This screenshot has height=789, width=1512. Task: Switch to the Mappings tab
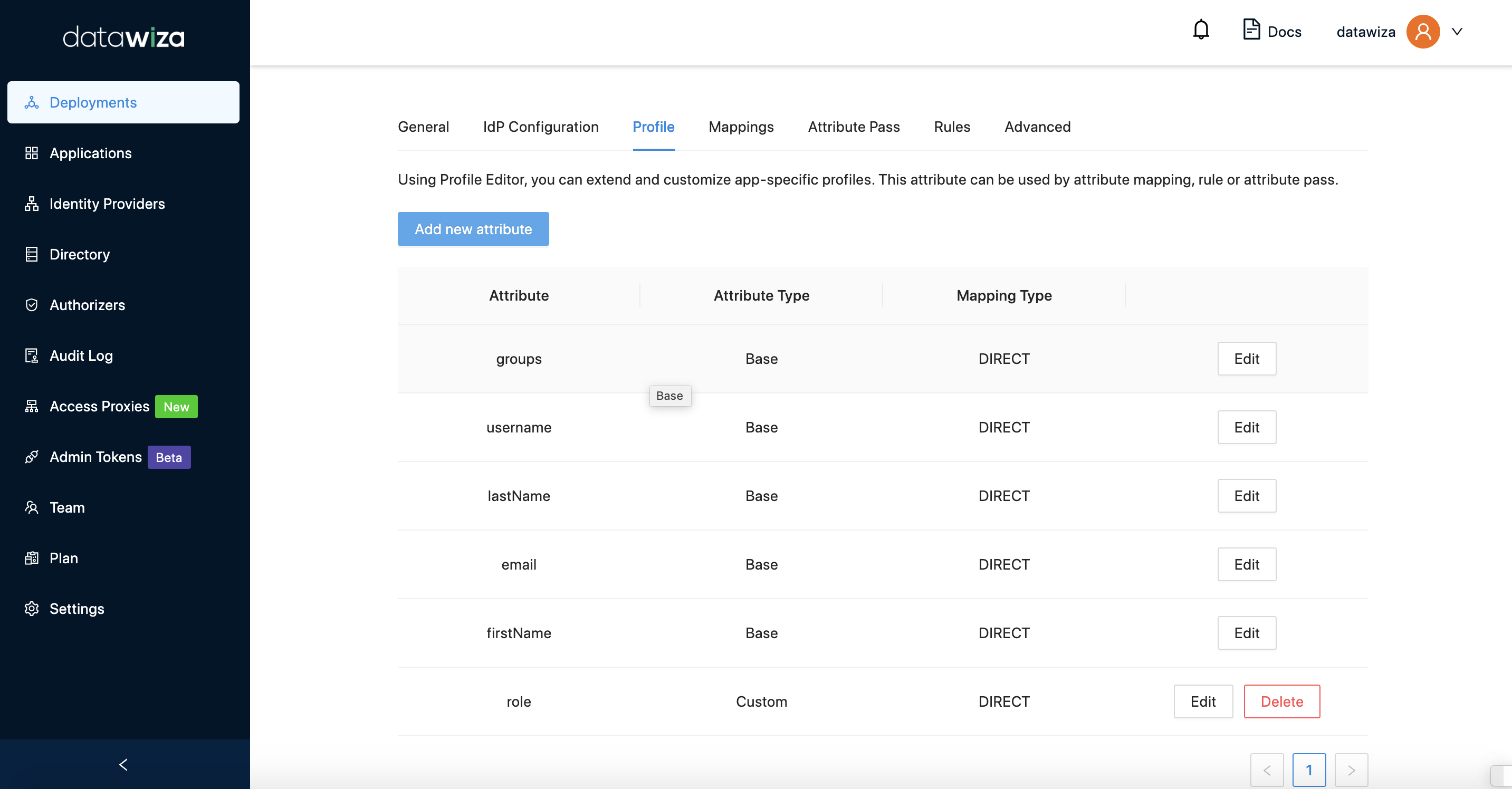[741, 127]
